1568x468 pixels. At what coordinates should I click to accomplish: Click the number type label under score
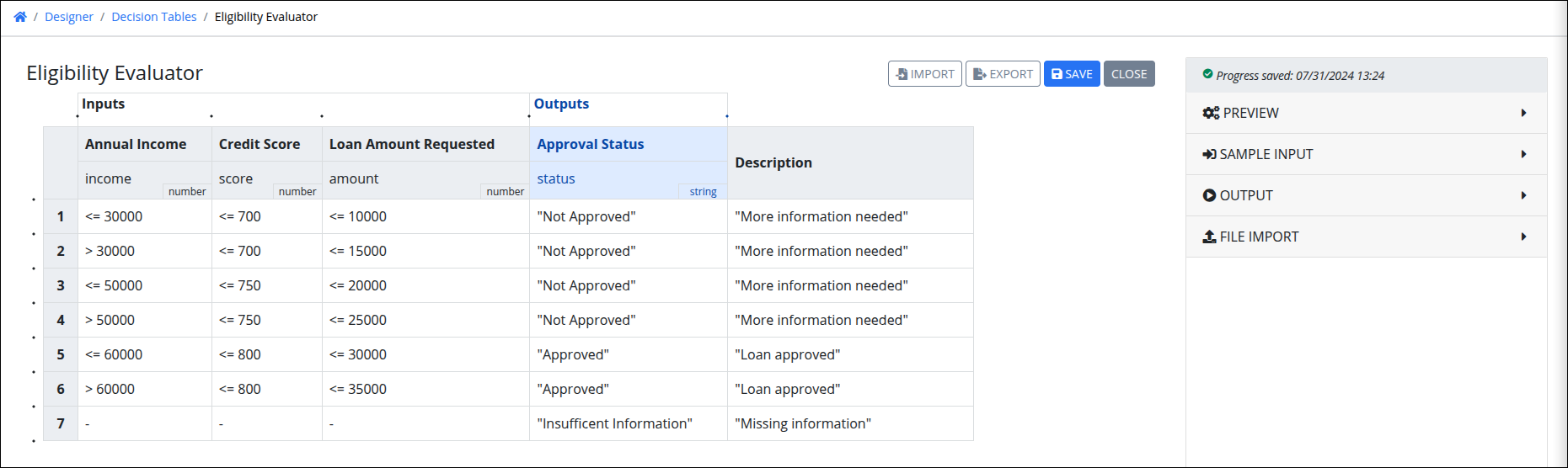click(x=297, y=192)
